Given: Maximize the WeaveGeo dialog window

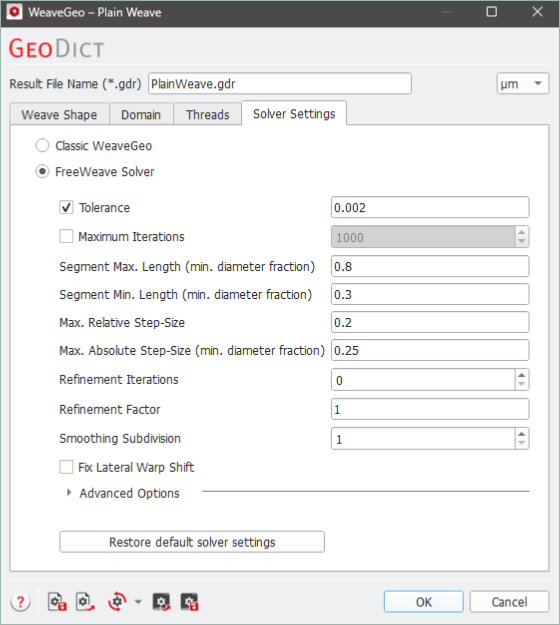Looking at the screenshot, I should (x=492, y=12).
